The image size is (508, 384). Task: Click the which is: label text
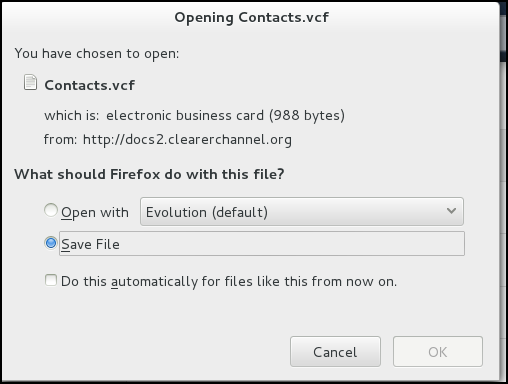coord(72,116)
